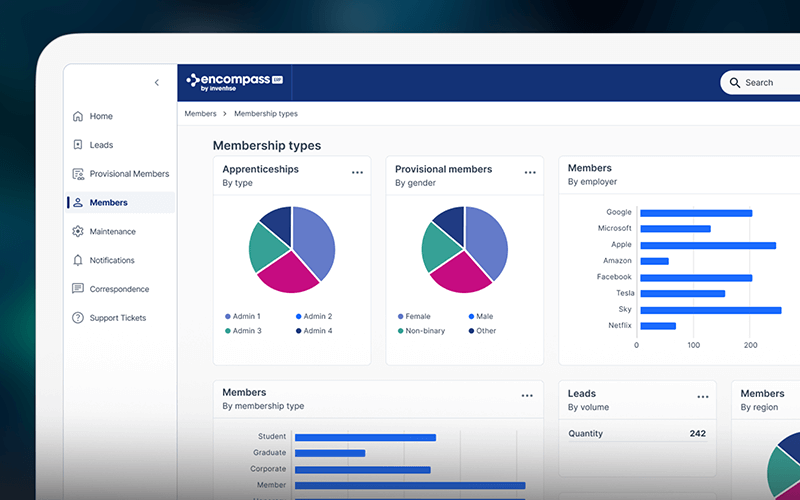This screenshot has height=500, width=800.
Task: Open Leads by volume options menu
Action: 700,396
